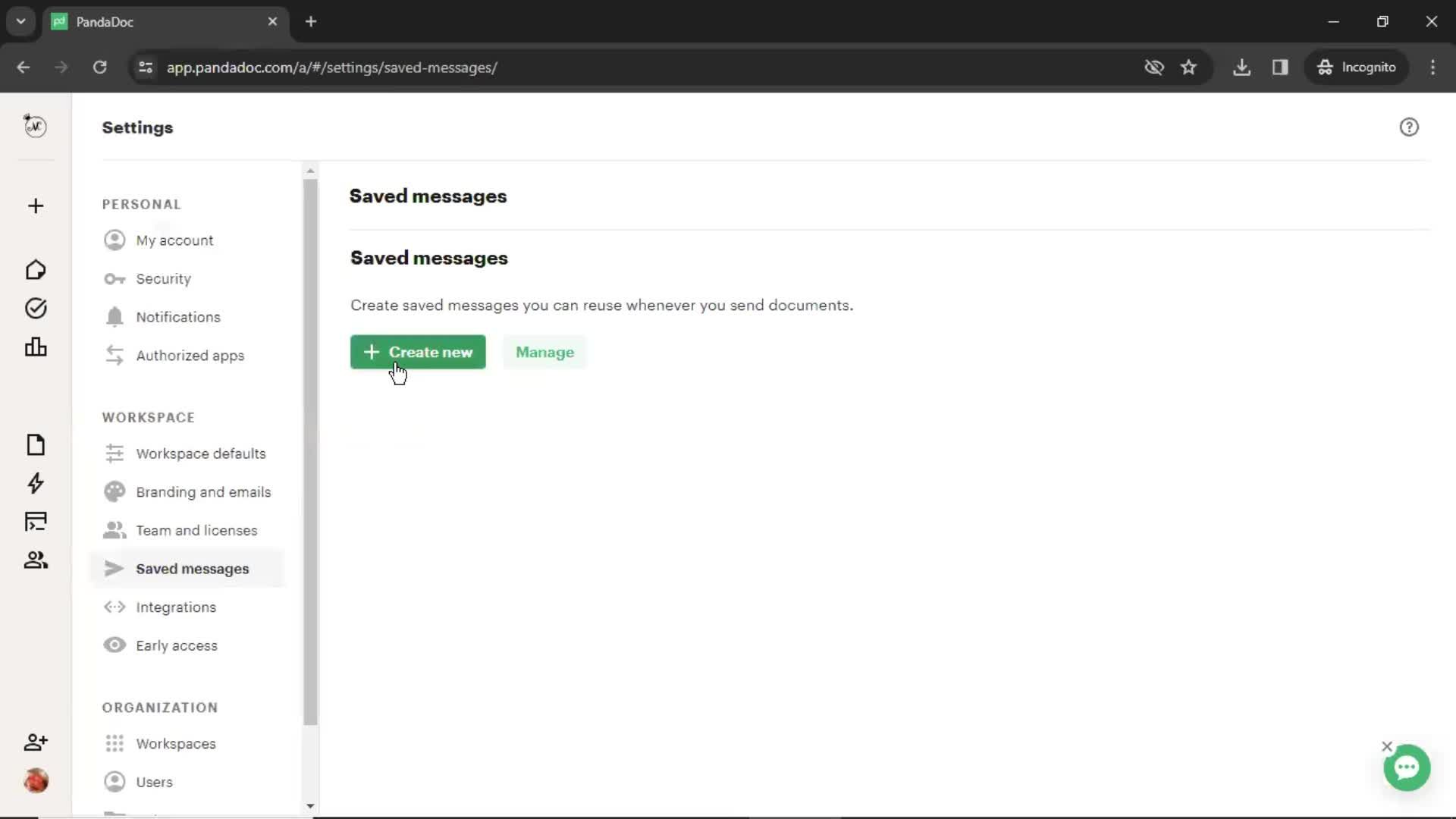Select the Tasks/Checklist icon
Image resolution: width=1456 pixels, height=819 pixels.
[35, 308]
